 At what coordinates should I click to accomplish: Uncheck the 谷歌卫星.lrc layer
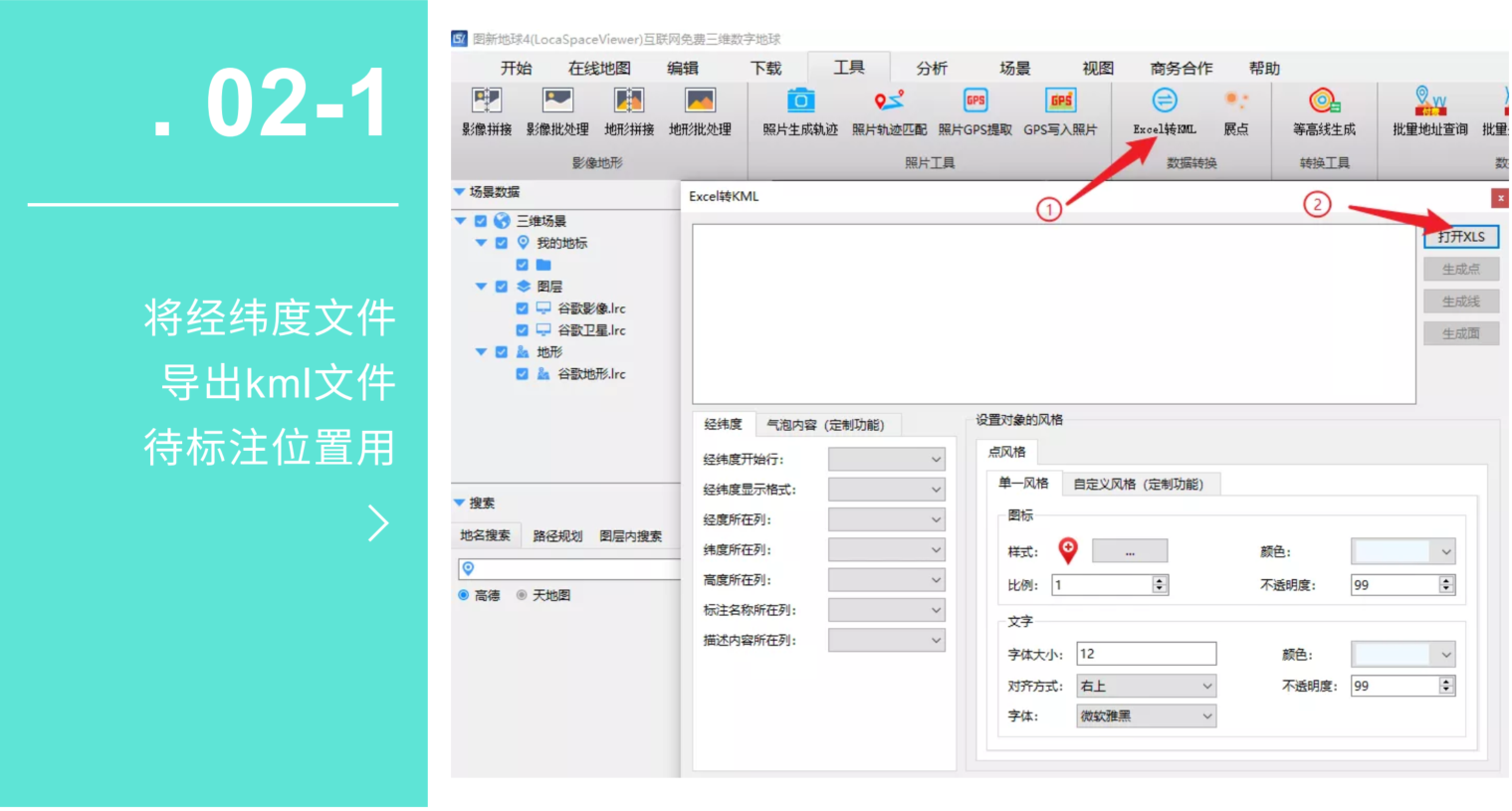523,330
